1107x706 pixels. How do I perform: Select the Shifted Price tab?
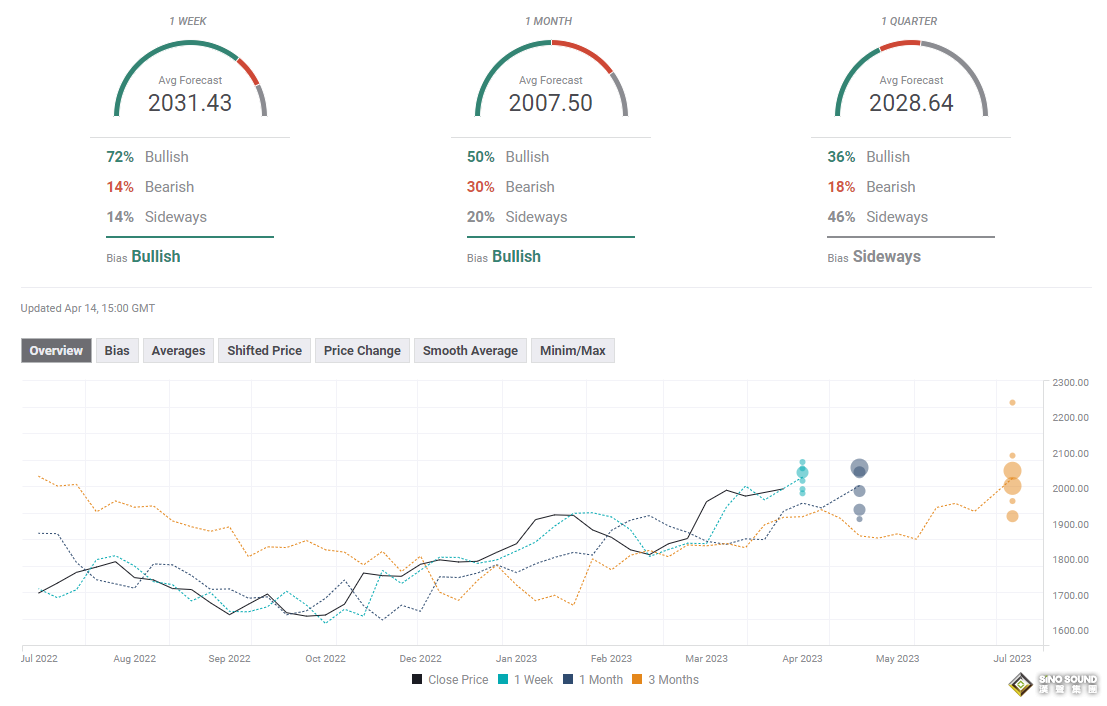click(264, 351)
